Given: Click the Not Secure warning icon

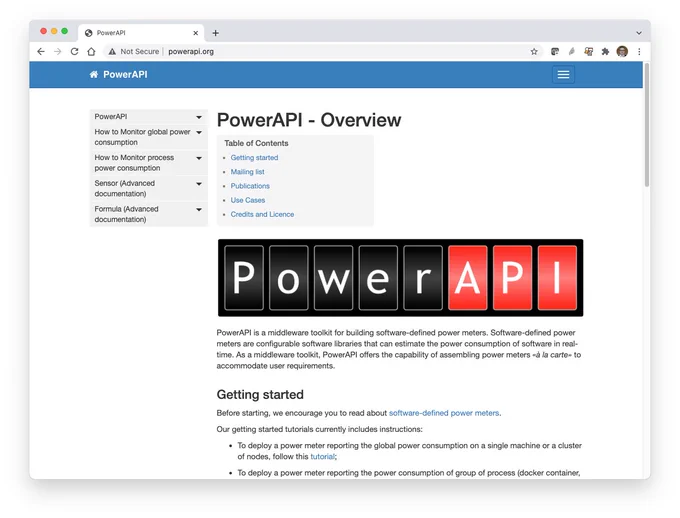Looking at the screenshot, I should (112, 52).
